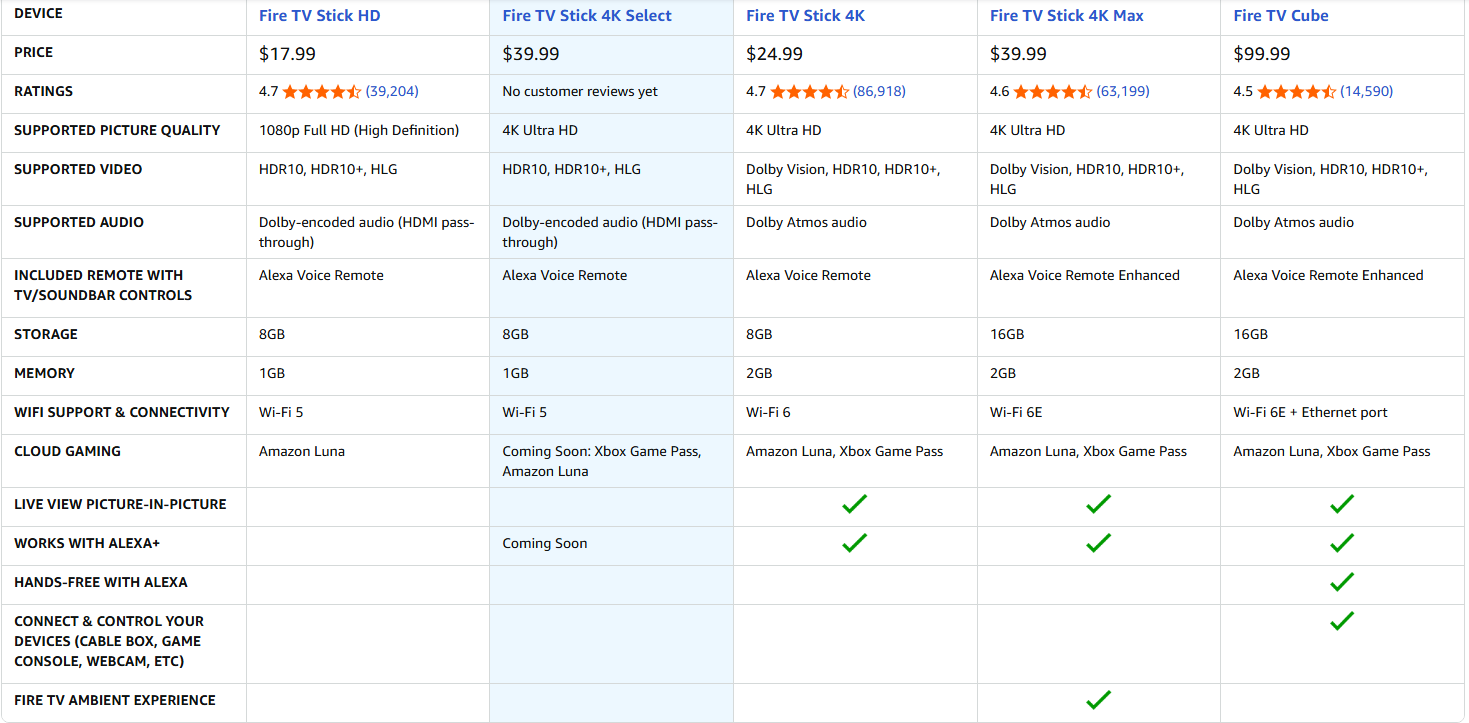Open the Fire TV Stick HD product link

319,15
